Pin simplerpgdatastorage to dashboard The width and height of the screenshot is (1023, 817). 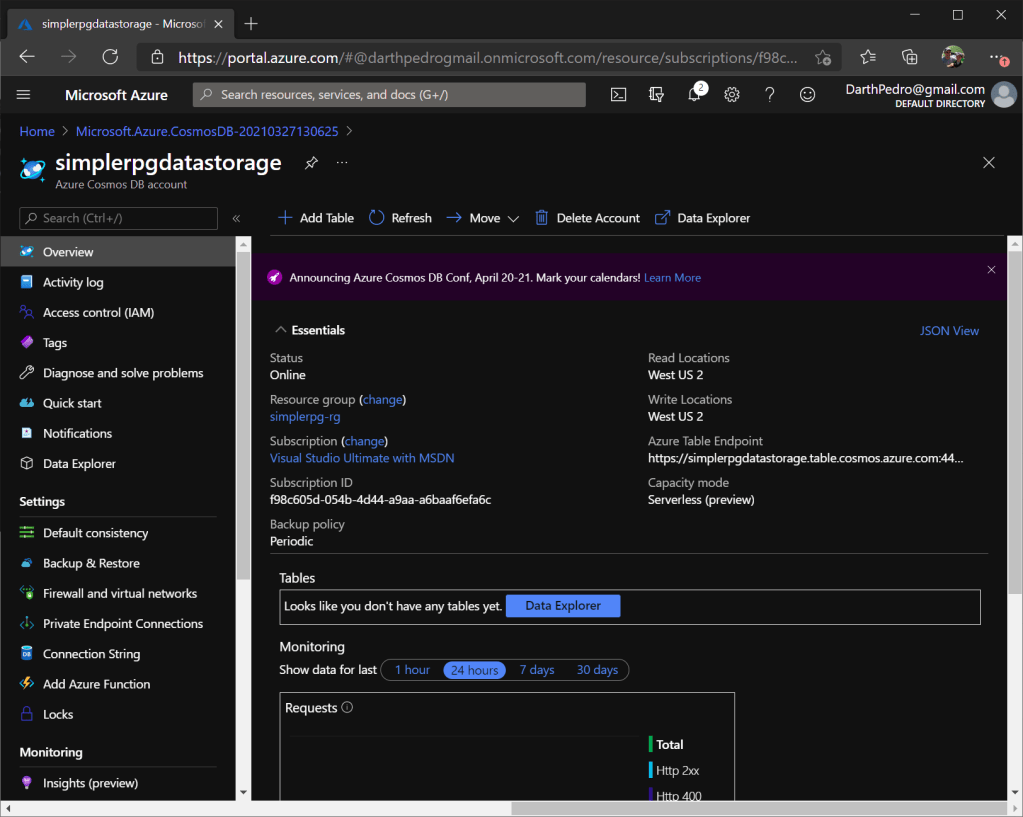[x=311, y=163]
